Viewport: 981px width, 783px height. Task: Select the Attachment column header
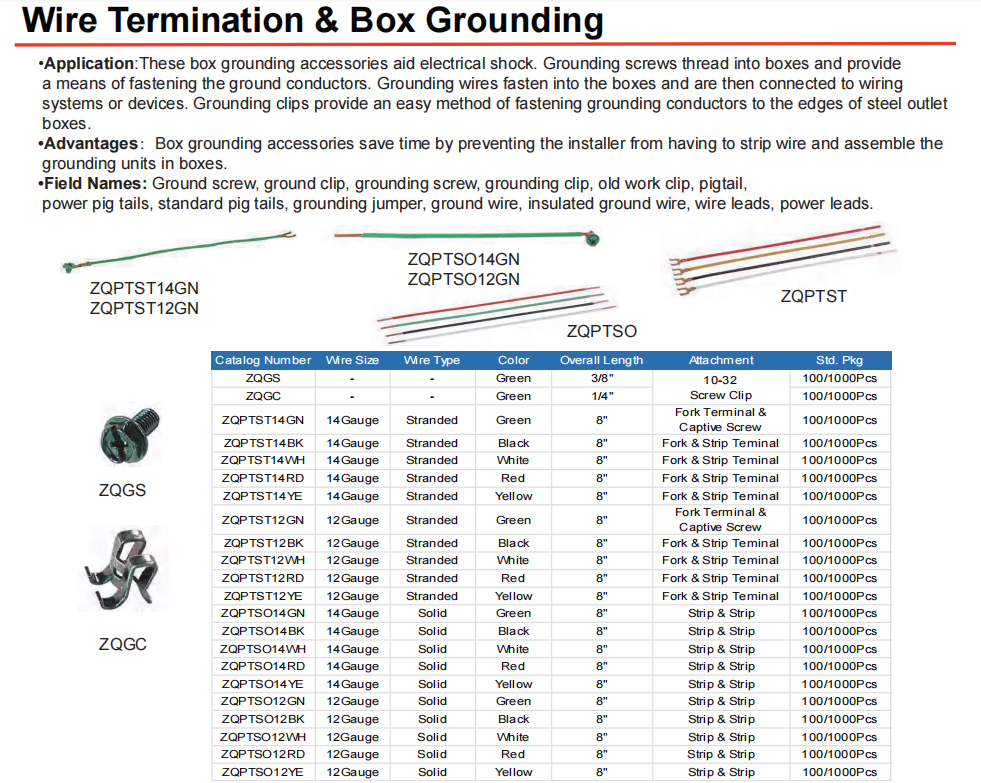pyautogui.click(x=721, y=360)
